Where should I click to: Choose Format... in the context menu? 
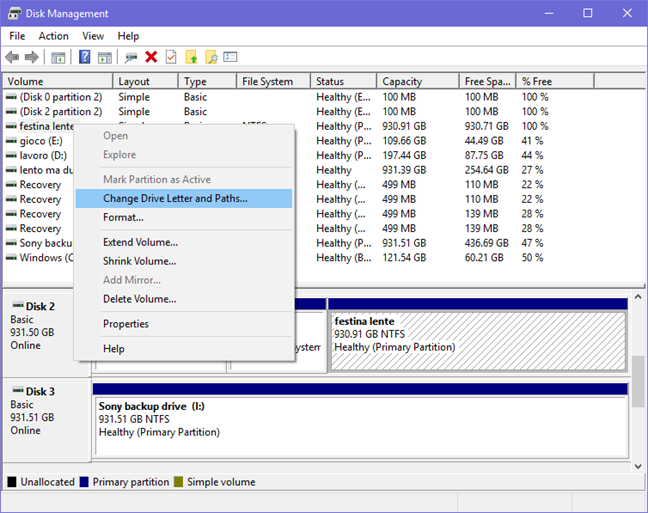point(184,217)
